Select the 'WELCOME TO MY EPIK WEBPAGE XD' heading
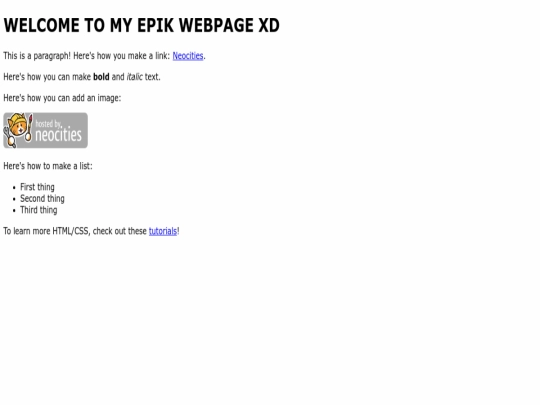Screen dimensions: 540x405 142,25
